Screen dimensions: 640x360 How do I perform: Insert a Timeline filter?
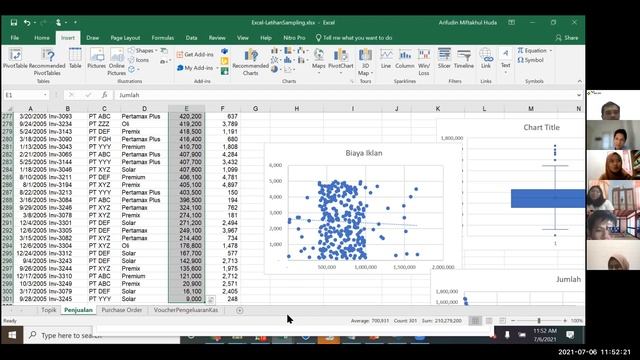[x=464, y=58]
